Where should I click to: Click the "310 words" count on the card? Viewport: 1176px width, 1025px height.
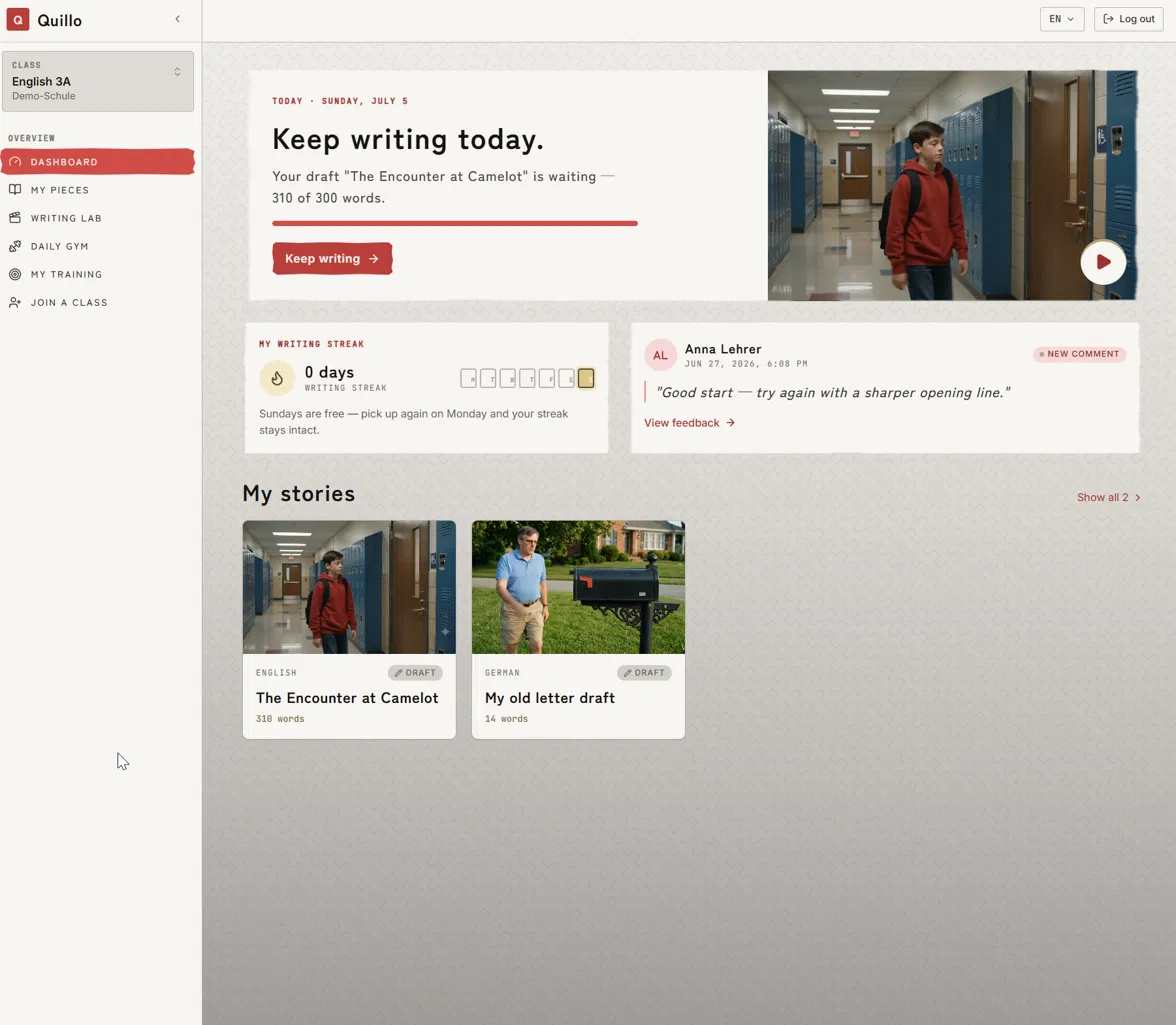pyautogui.click(x=280, y=719)
